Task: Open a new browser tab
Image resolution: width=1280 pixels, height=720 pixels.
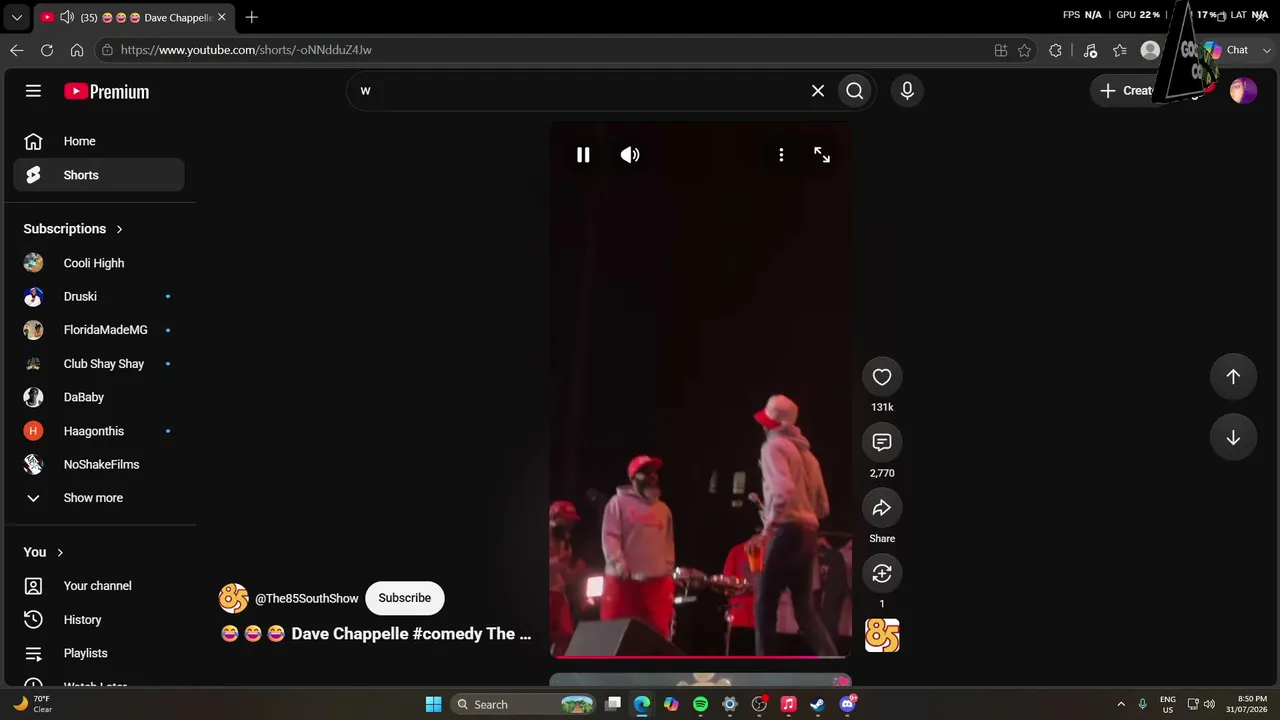Action: tap(251, 17)
